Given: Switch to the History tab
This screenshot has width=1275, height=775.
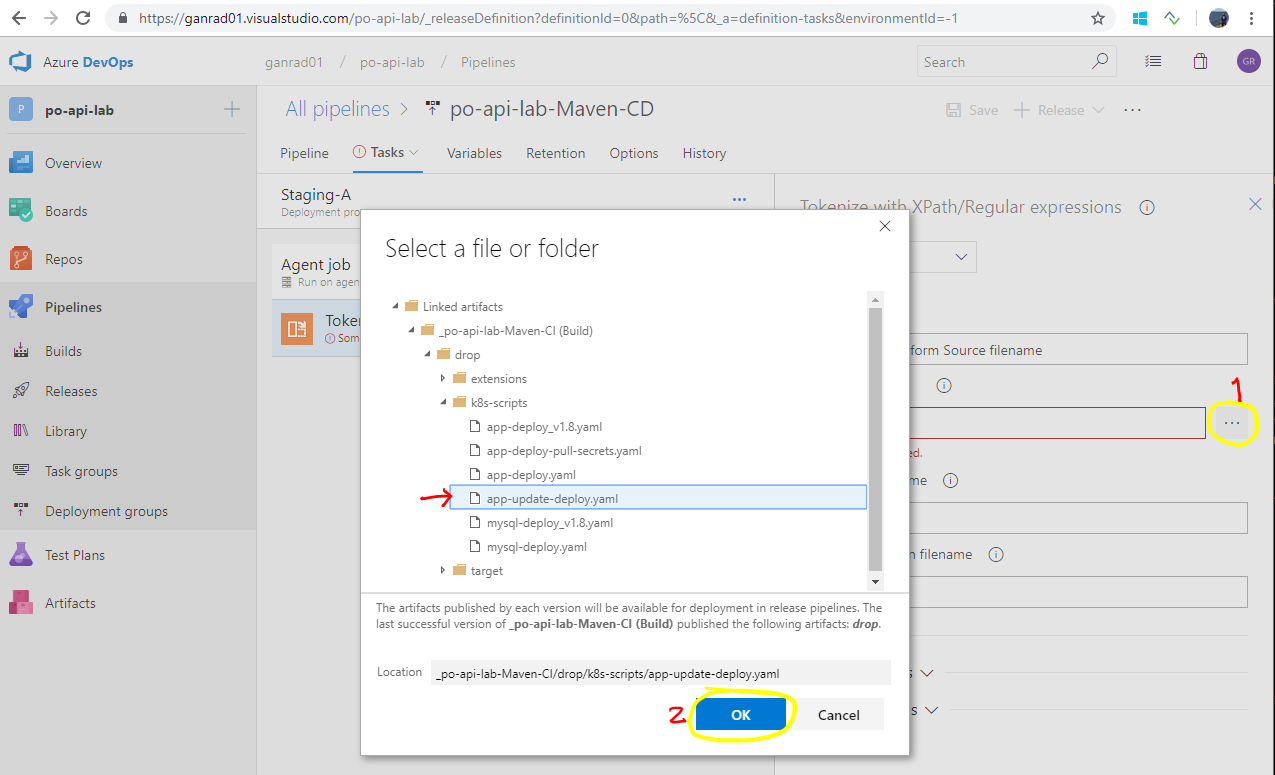Looking at the screenshot, I should [x=704, y=153].
